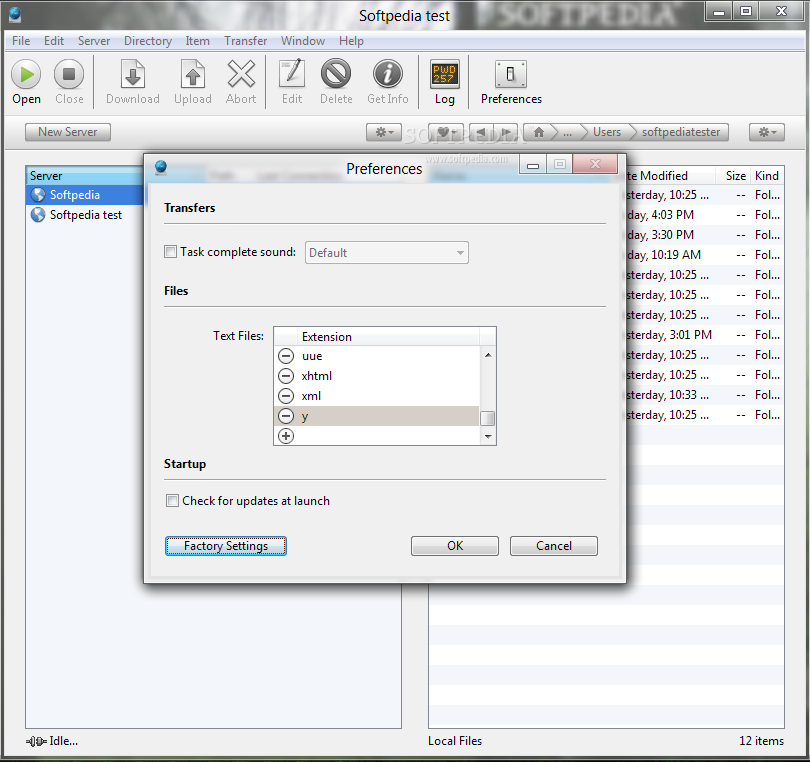Click the extension list scroll up arrow
Viewport: 810px width, 762px height.
point(488,355)
